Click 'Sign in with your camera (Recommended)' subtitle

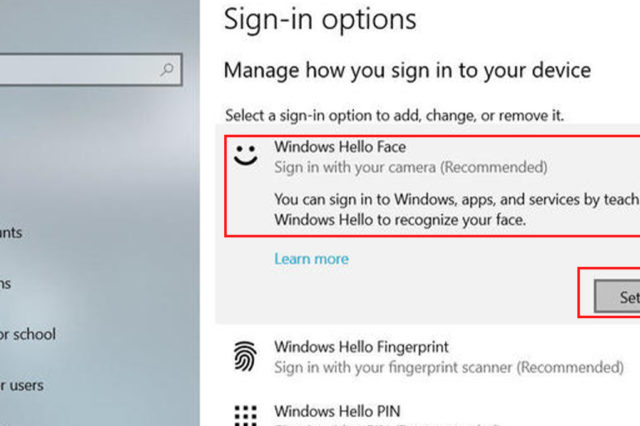tap(411, 166)
